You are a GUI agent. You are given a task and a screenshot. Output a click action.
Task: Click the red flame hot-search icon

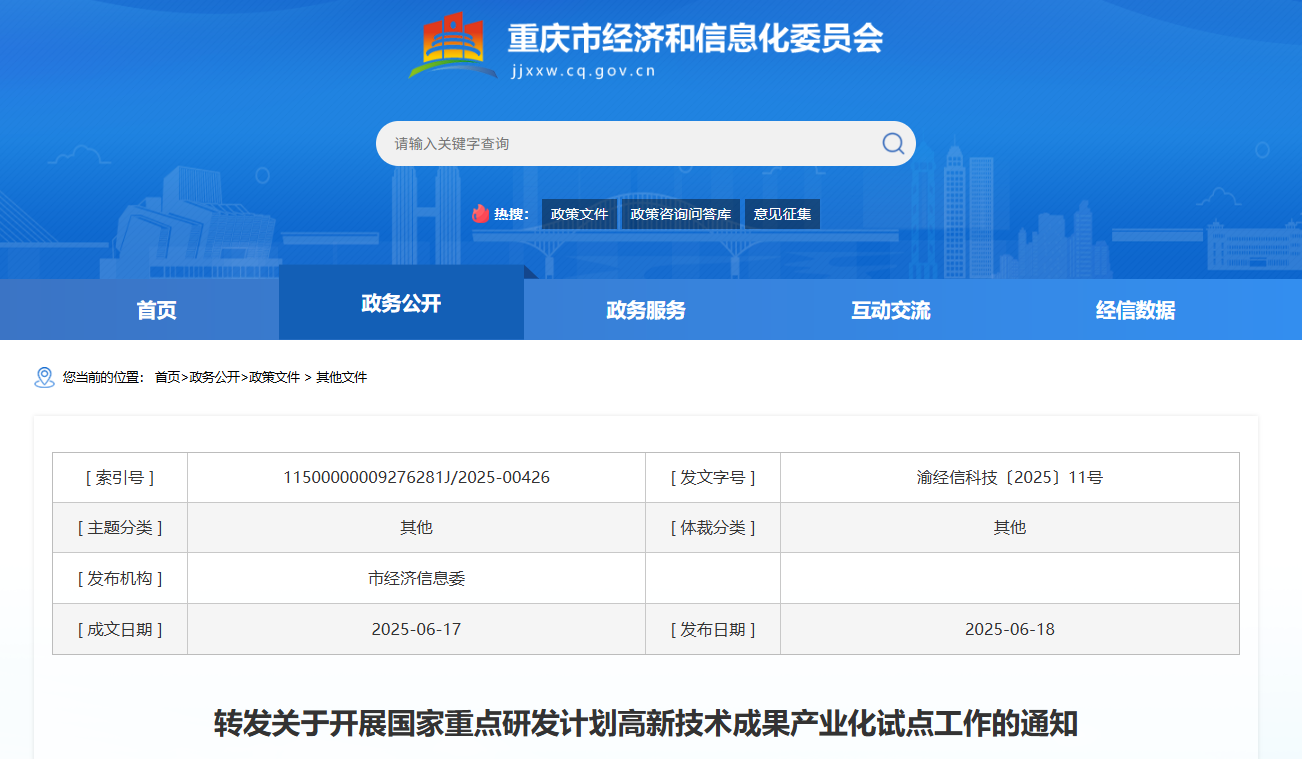[x=481, y=214]
